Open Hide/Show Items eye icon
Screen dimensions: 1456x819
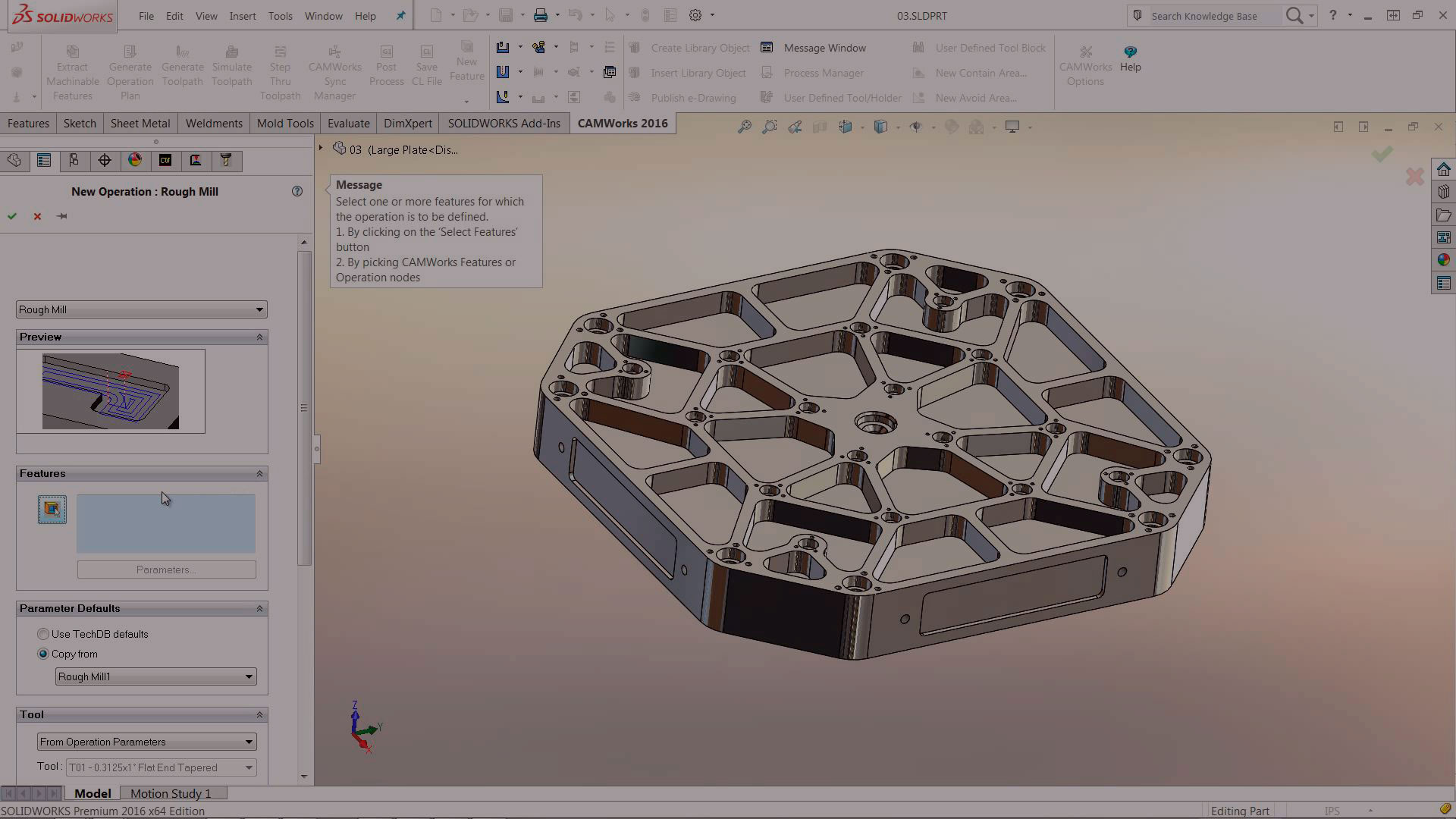pyautogui.click(x=916, y=127)
